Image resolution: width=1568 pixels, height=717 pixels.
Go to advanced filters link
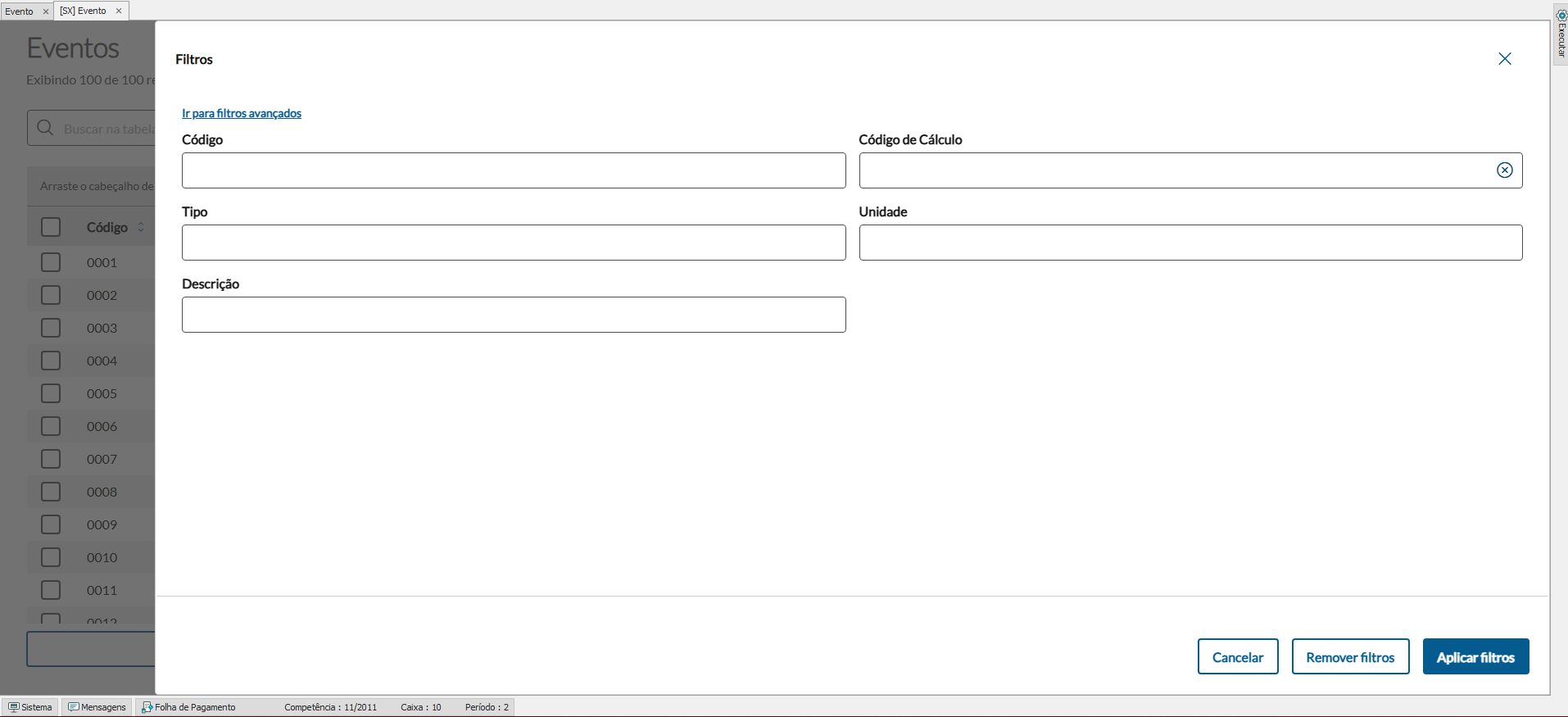[x=242, y=113]
